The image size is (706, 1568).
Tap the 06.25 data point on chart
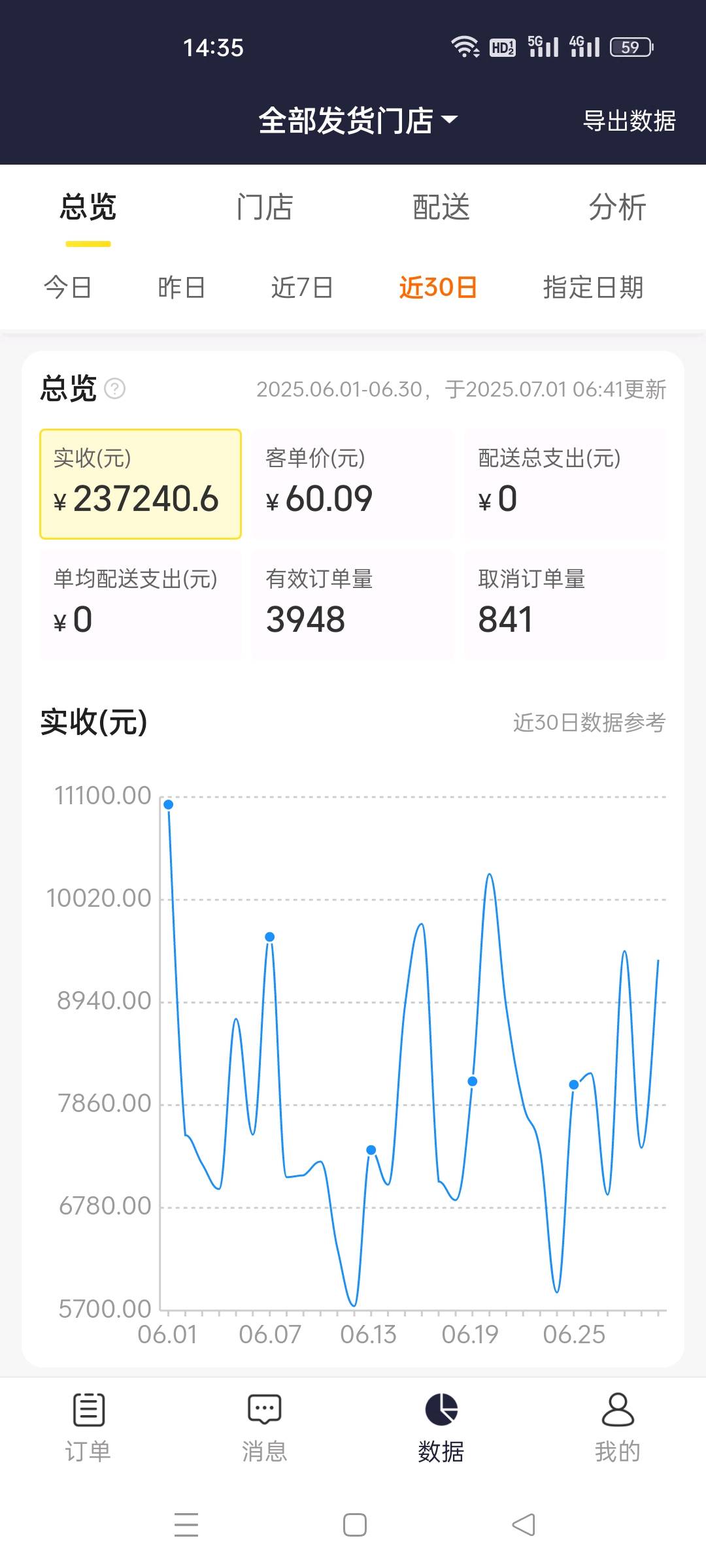coord(574,1085)
